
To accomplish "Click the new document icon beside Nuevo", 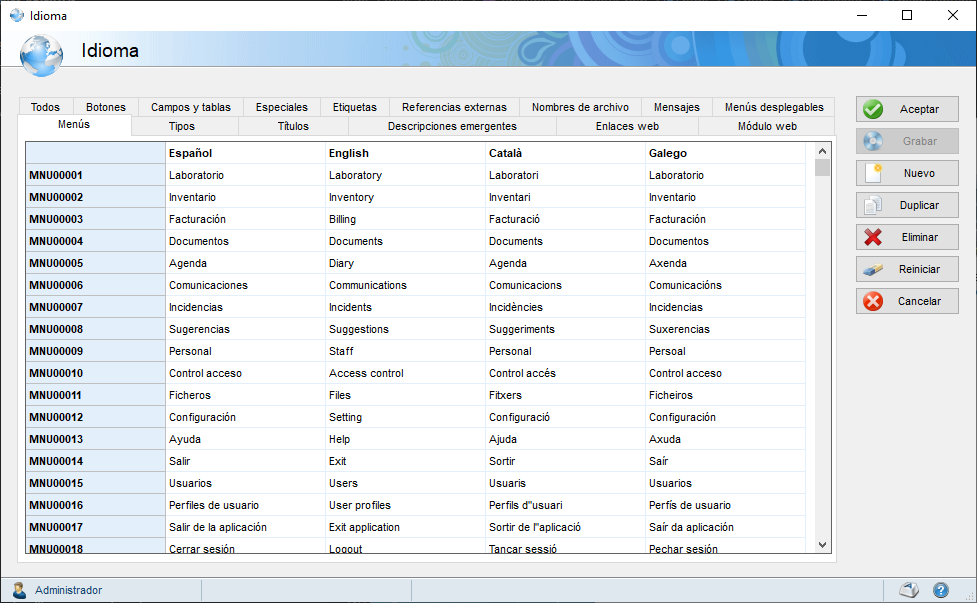I will [x=873, y=173].
